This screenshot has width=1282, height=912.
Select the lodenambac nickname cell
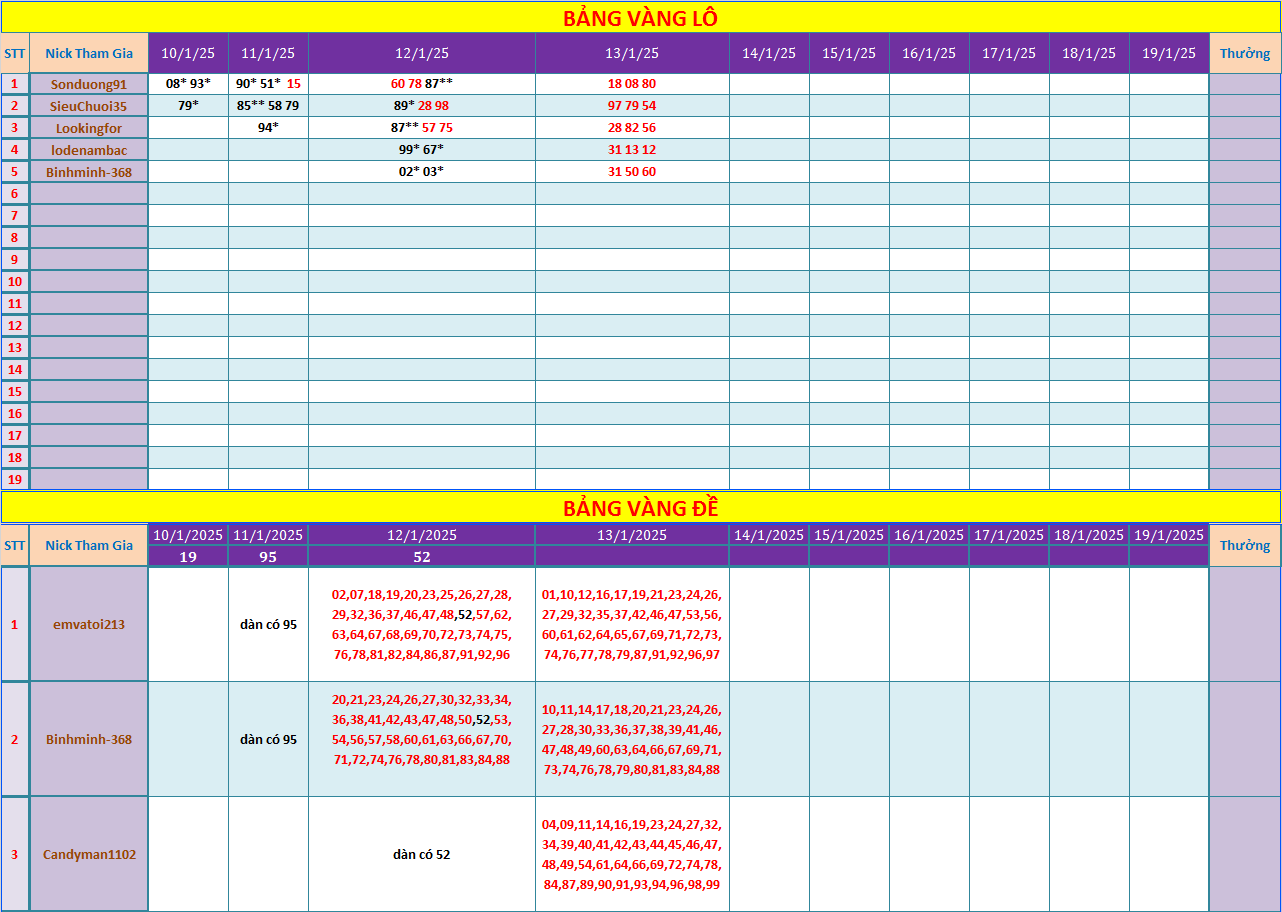[x=89, y=150]
